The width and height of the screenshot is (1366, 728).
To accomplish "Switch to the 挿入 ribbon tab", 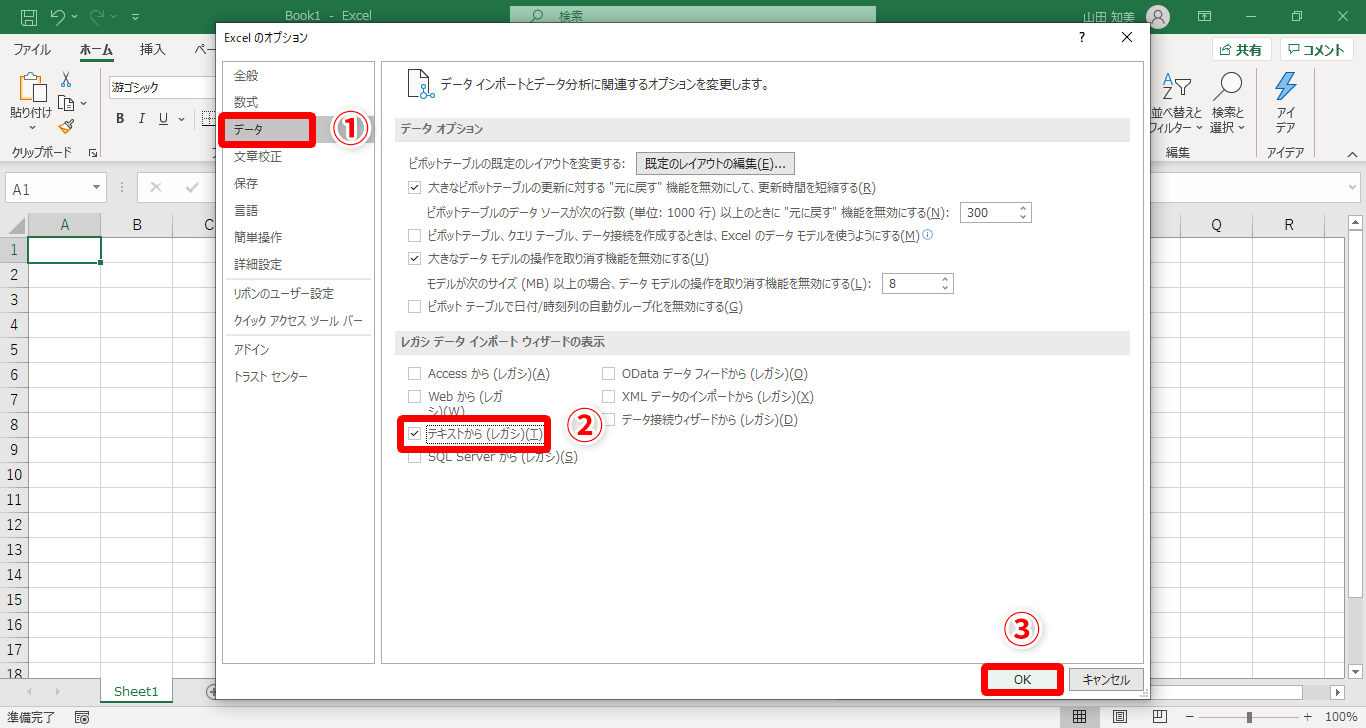I will (x=153, y=50).
